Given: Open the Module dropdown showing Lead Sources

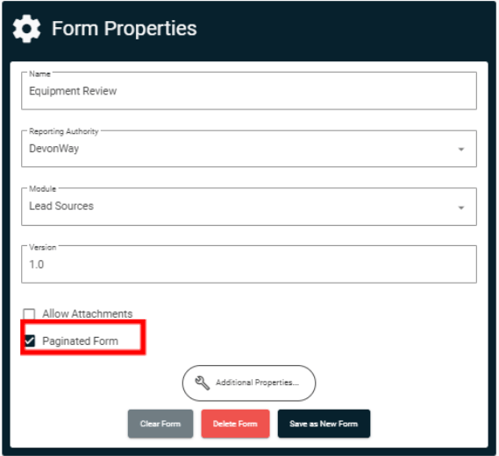Looking at the screenshot, I should tap(249, 207).
